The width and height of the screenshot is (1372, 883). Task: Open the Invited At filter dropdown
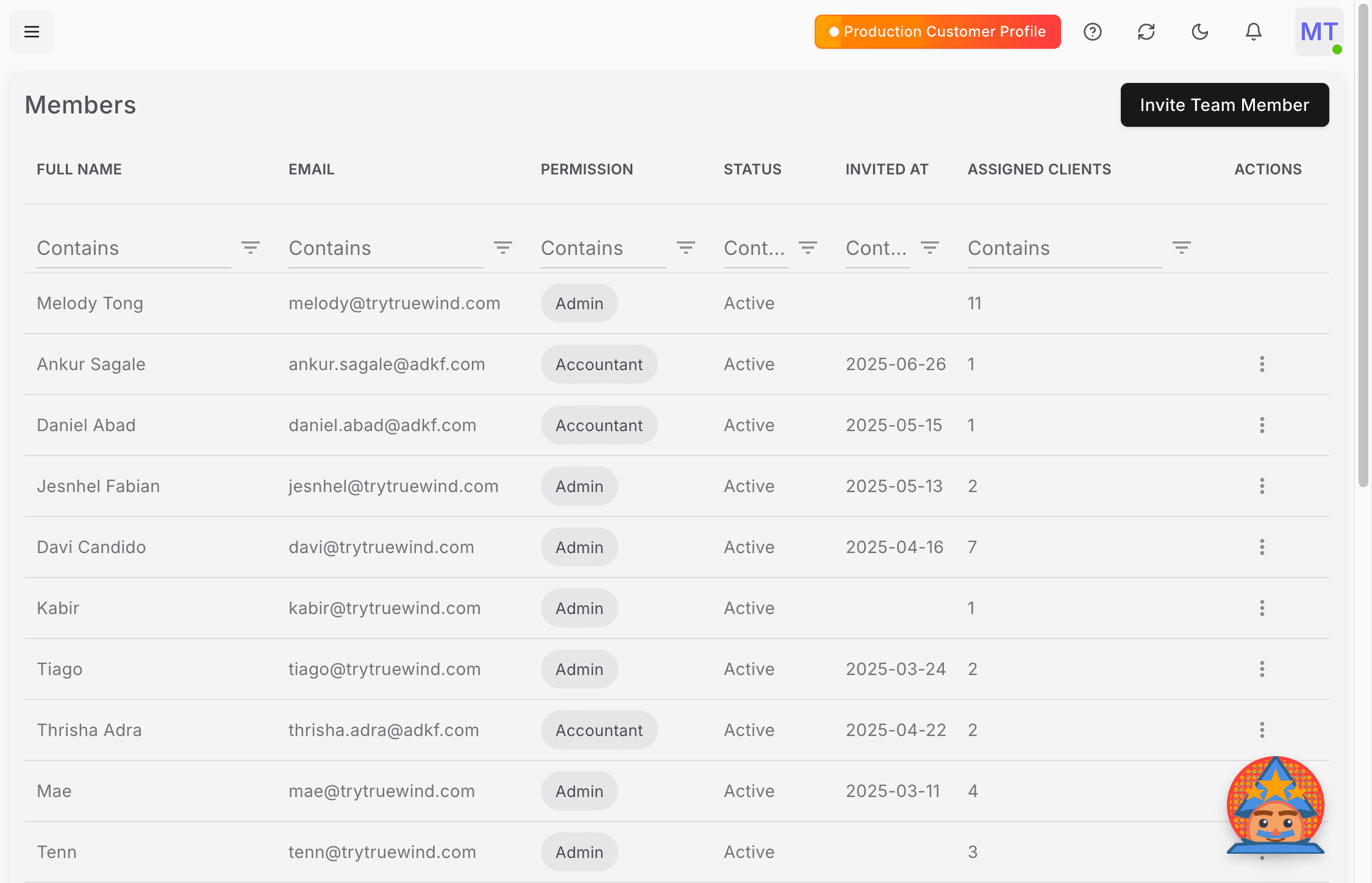929,248
